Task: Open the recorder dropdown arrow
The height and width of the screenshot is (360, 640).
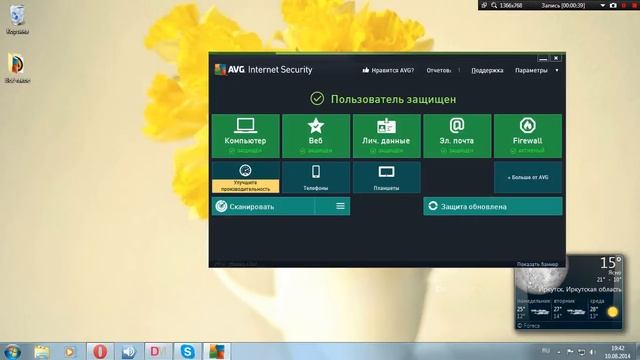Action: [x=602, y=5]
